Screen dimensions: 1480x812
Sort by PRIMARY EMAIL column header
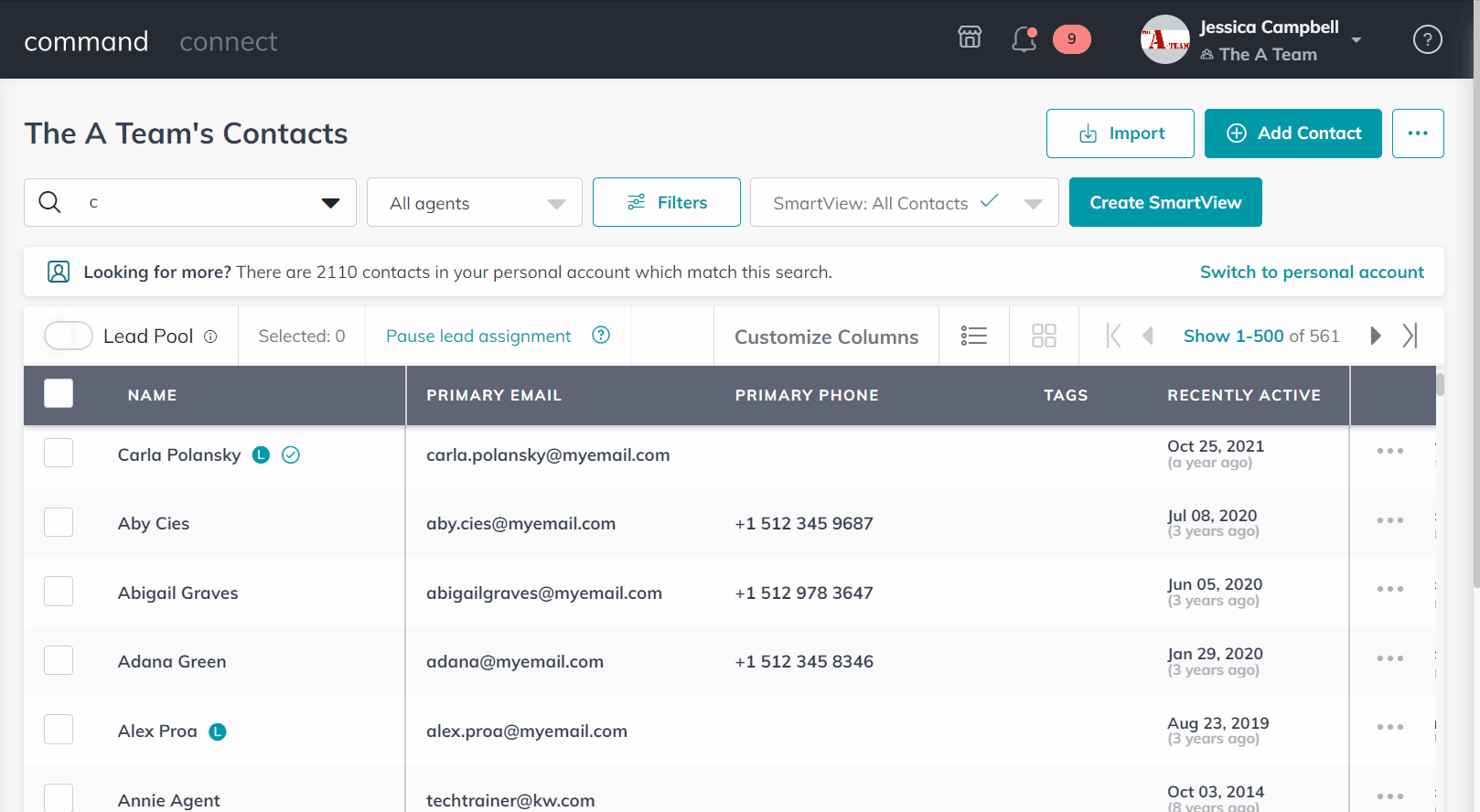[494, 395]
